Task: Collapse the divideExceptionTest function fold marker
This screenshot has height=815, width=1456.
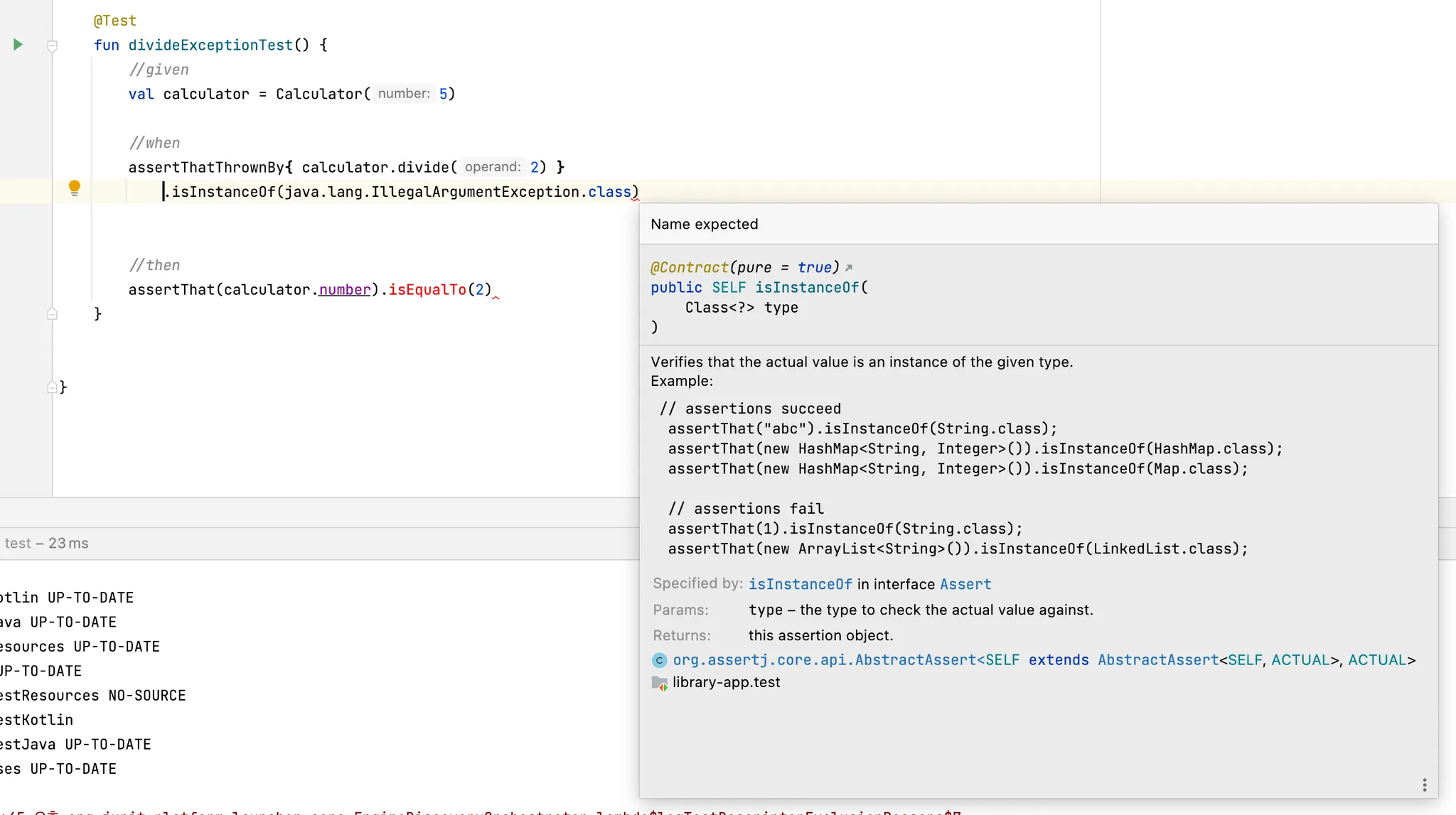Action: coord(52,46)
